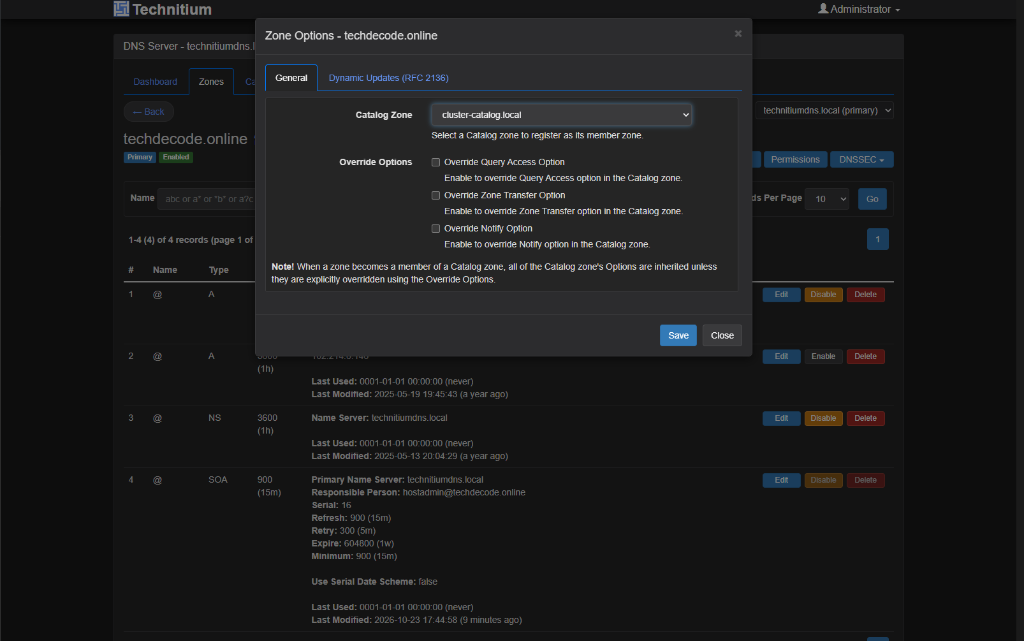Viewport: 1024px width, 641px height.
Task: Click the Back button
Action: 149,112
